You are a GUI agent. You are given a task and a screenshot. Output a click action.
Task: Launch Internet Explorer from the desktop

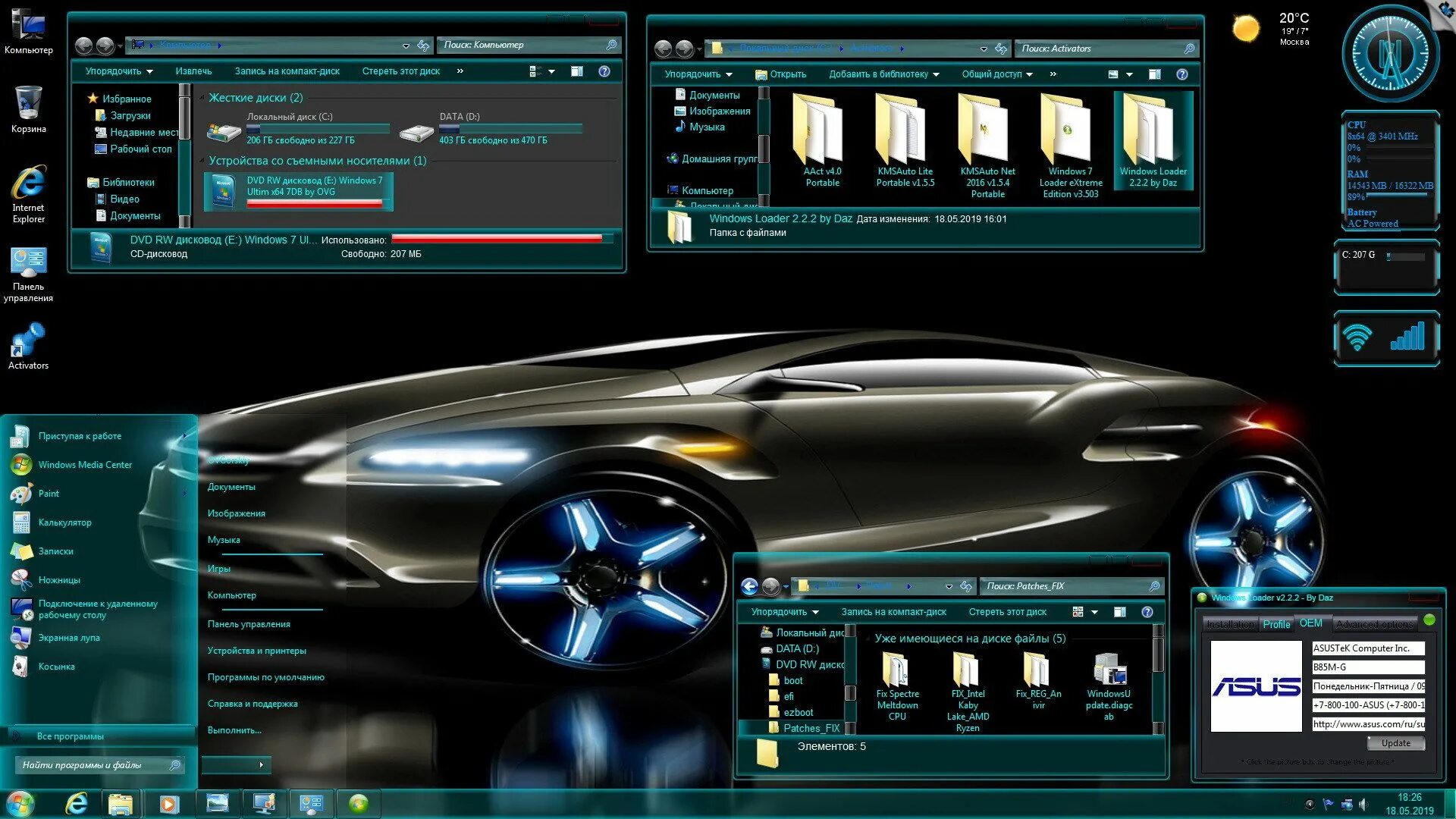[29, 194]
